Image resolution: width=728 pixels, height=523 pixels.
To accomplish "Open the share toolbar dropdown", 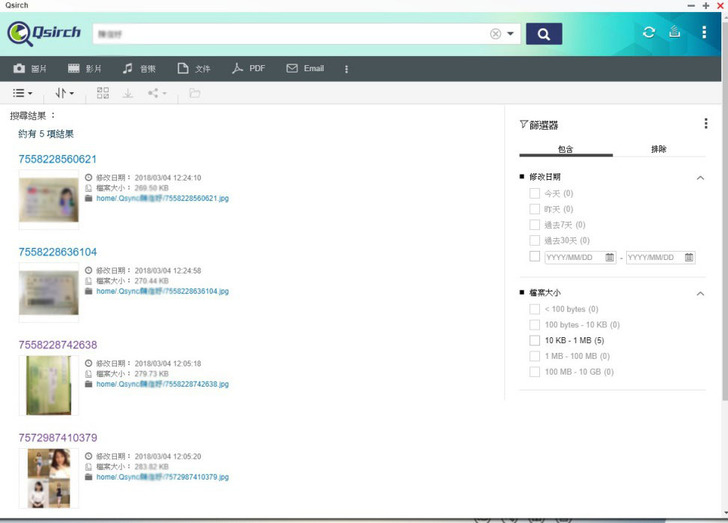I will 157,93.
